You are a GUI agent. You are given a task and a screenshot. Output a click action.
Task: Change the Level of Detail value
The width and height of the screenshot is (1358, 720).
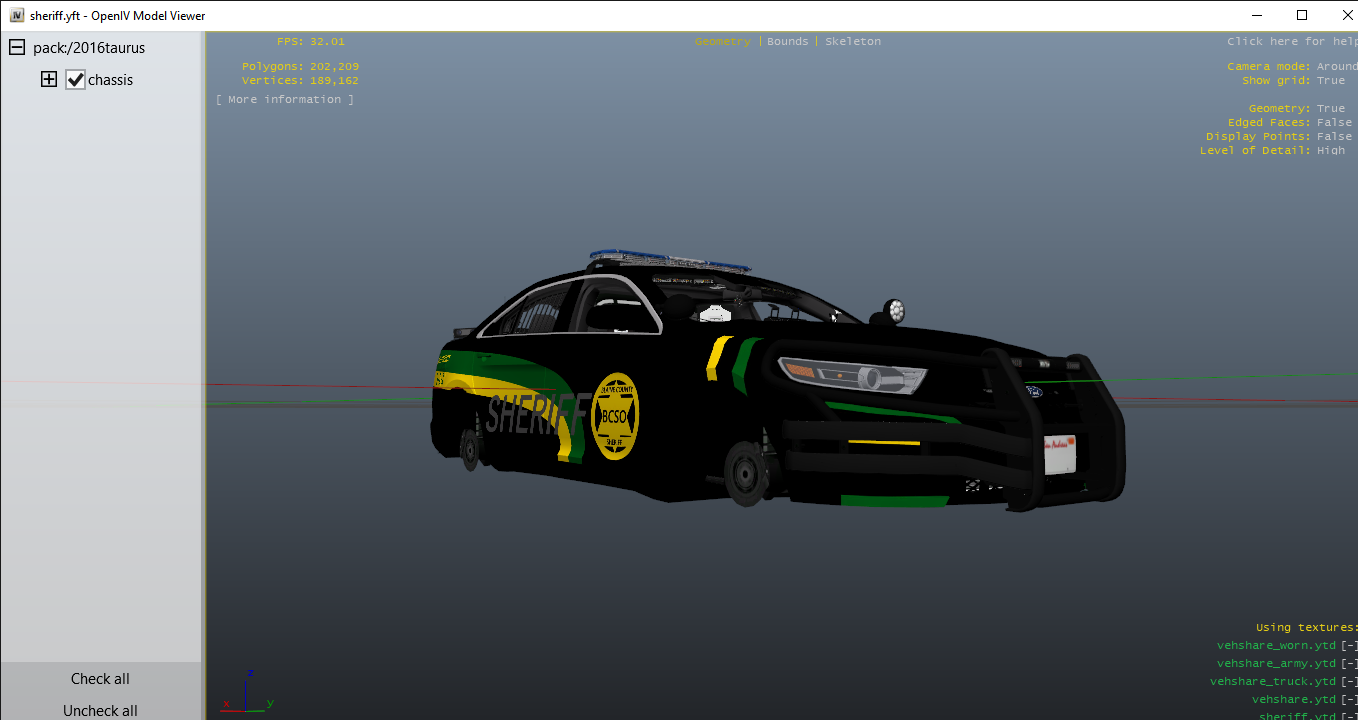(1330, 151)
